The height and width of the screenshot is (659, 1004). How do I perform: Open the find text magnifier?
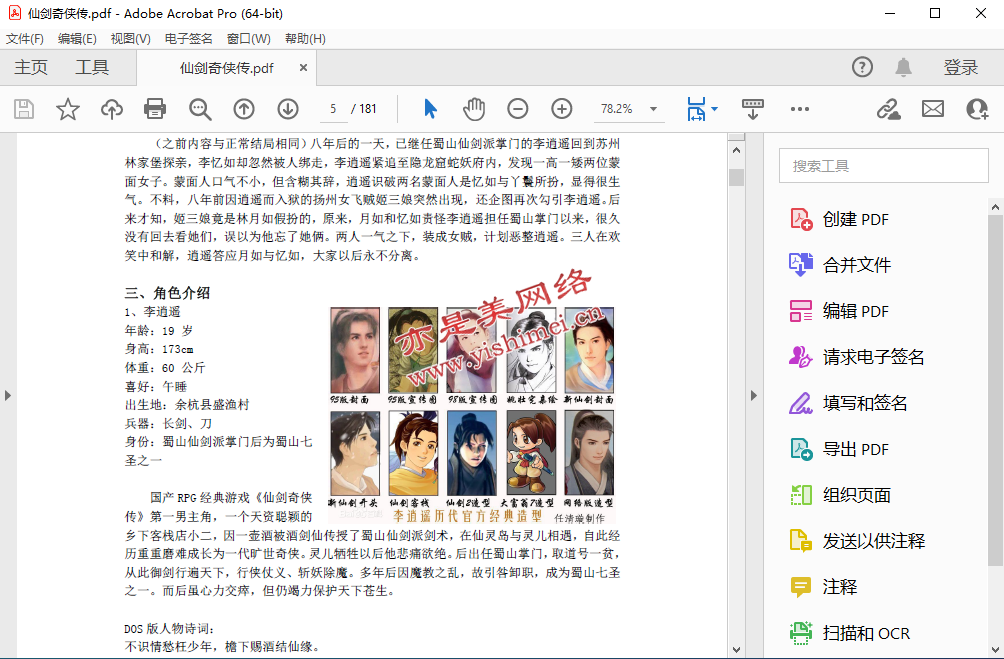tap(200, 109)
